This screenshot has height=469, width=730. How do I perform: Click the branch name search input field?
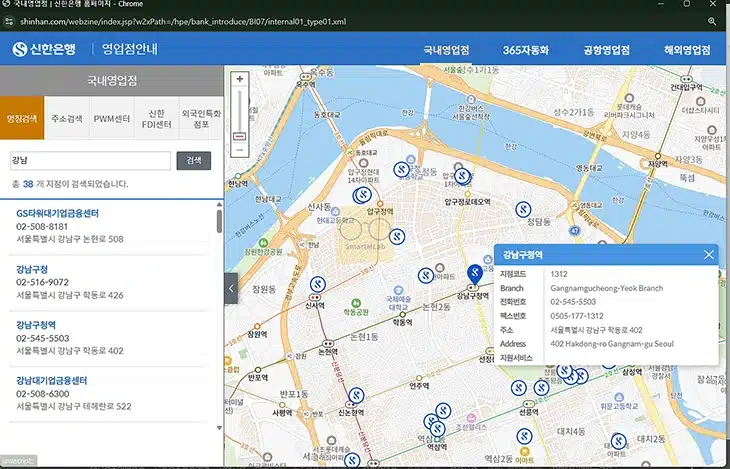[90, 161]
